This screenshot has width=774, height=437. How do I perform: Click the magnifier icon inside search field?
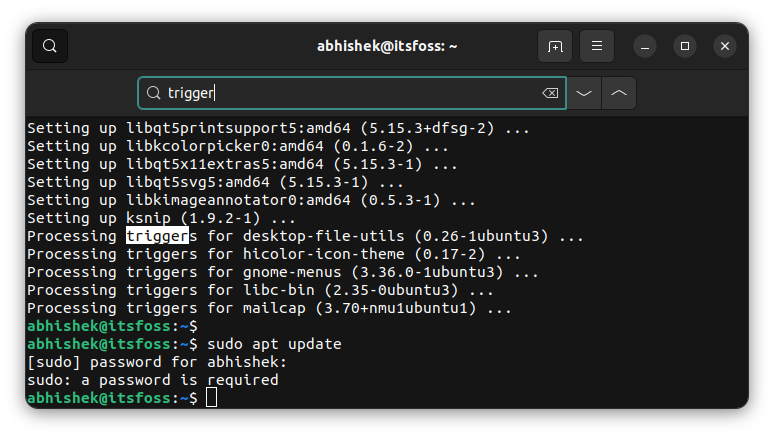tap(154, 93)
